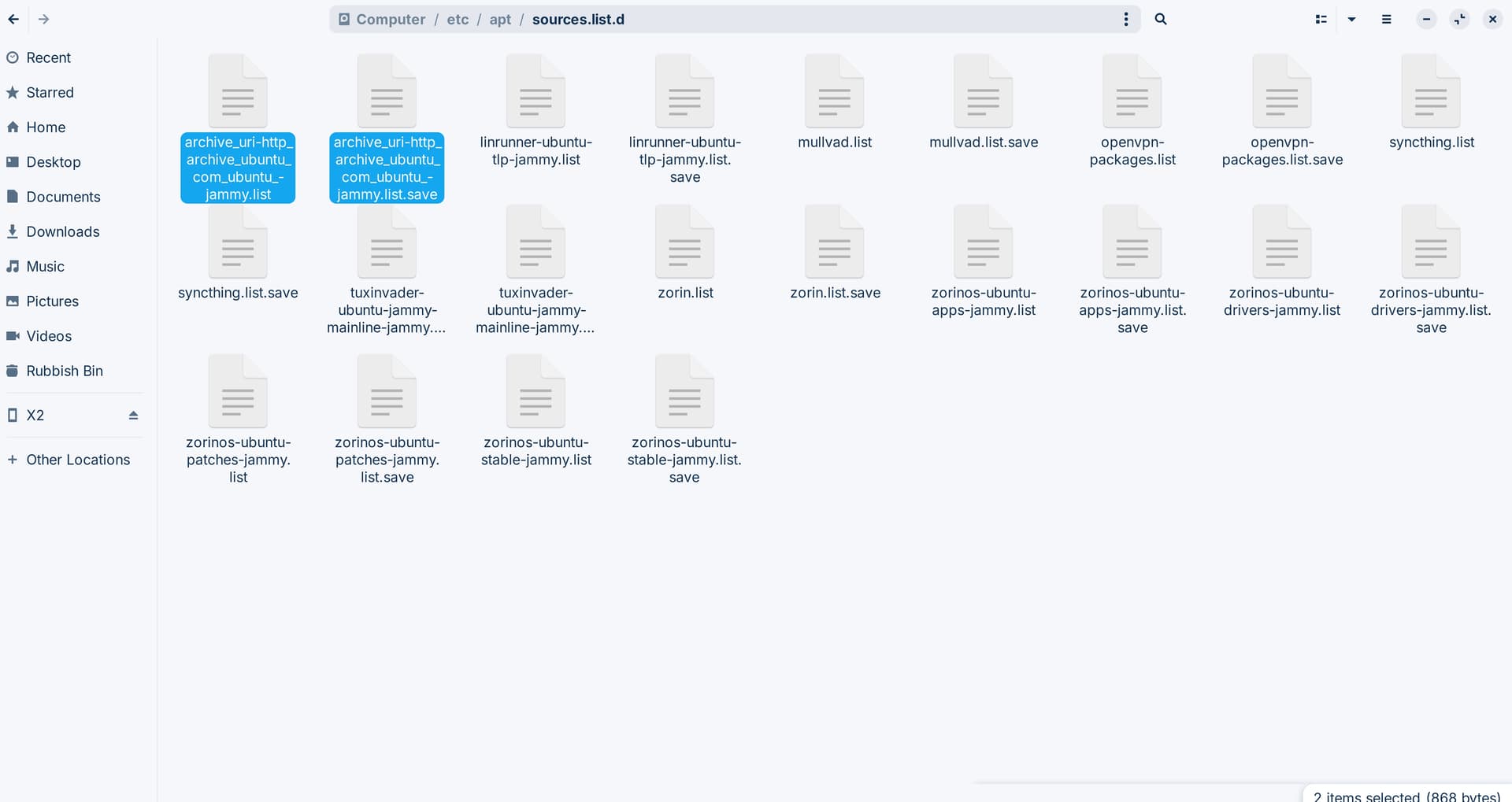The width and height of the screenshot is (1512, 802).
Task: Select zorinos-ubuntu-apps-jammy.list.save file
Action: (1132, 270)
